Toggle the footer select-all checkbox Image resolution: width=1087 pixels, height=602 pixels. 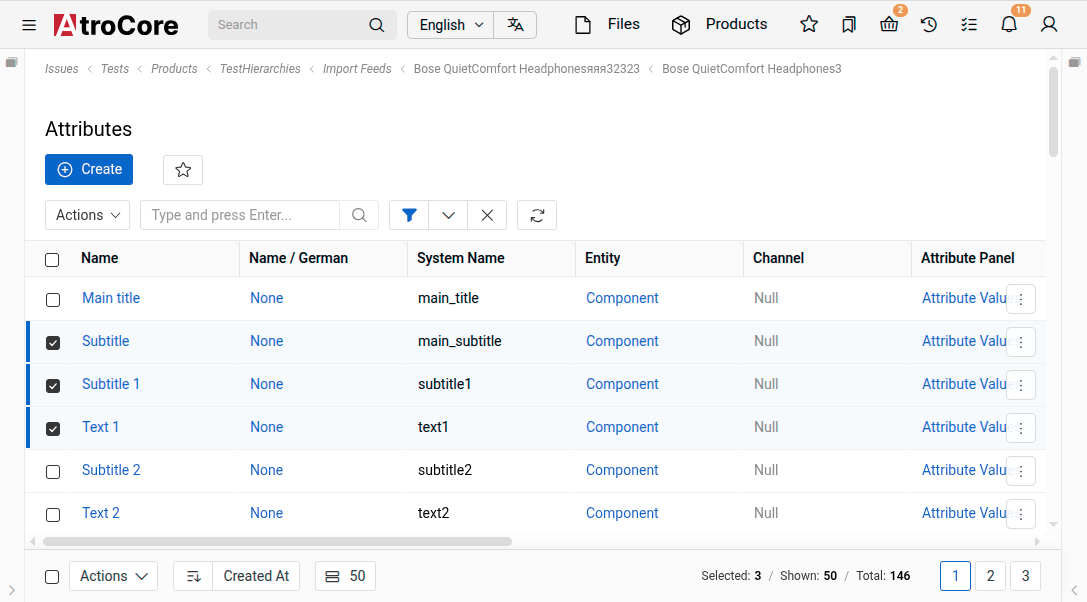(x=52, y=577)
